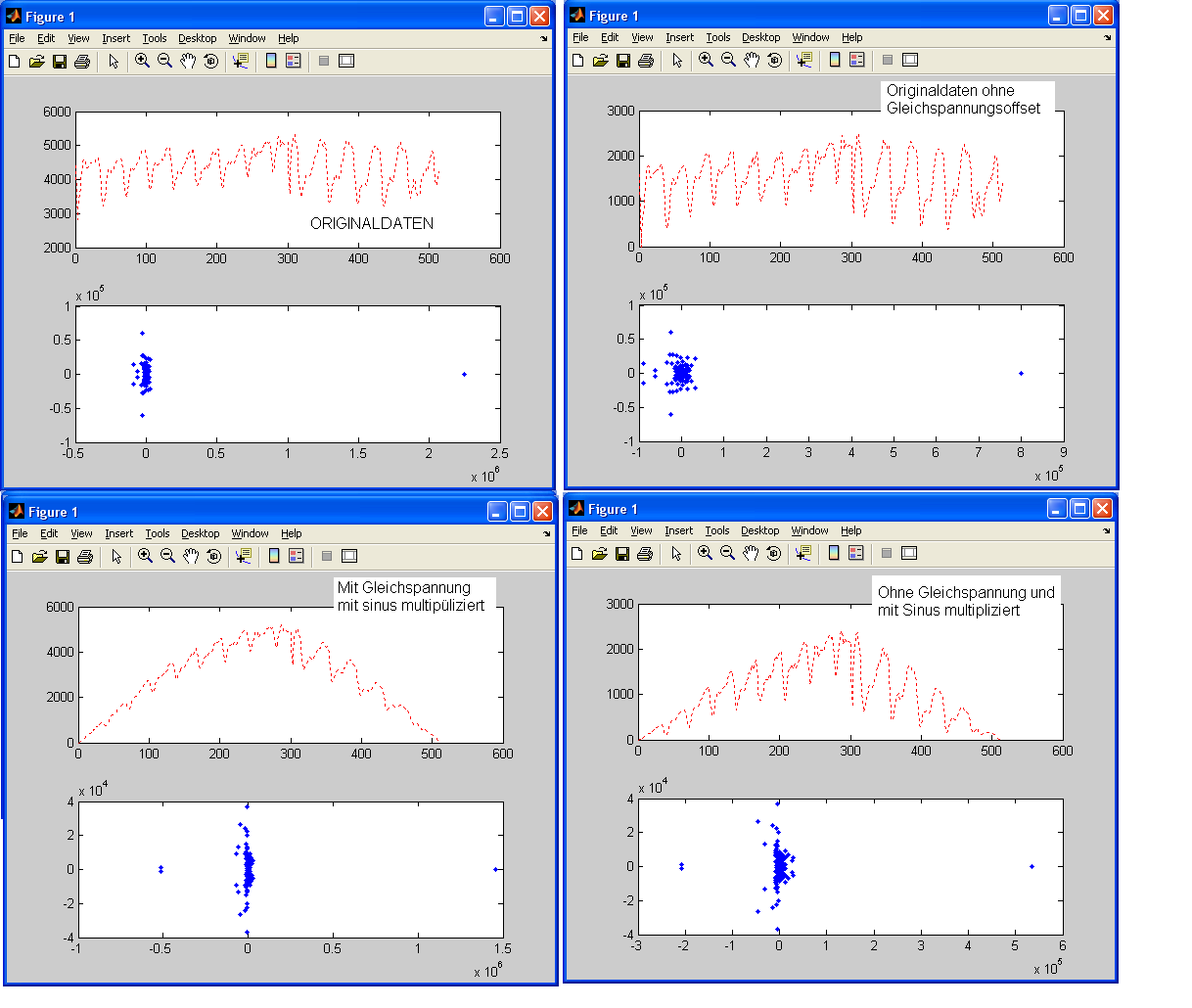Toggle Edit Plot arrow in ORIGINALDATEN window
Screen dimensions: 1192x1008
pos(114,61)
